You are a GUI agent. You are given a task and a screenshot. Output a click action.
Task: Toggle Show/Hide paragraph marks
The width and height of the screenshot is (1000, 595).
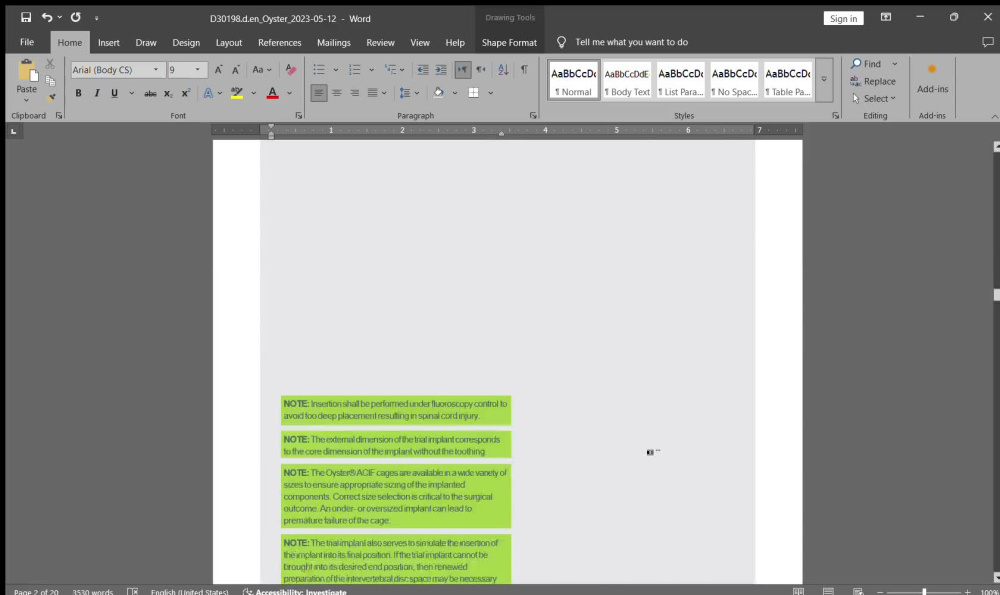coord(524,70)
